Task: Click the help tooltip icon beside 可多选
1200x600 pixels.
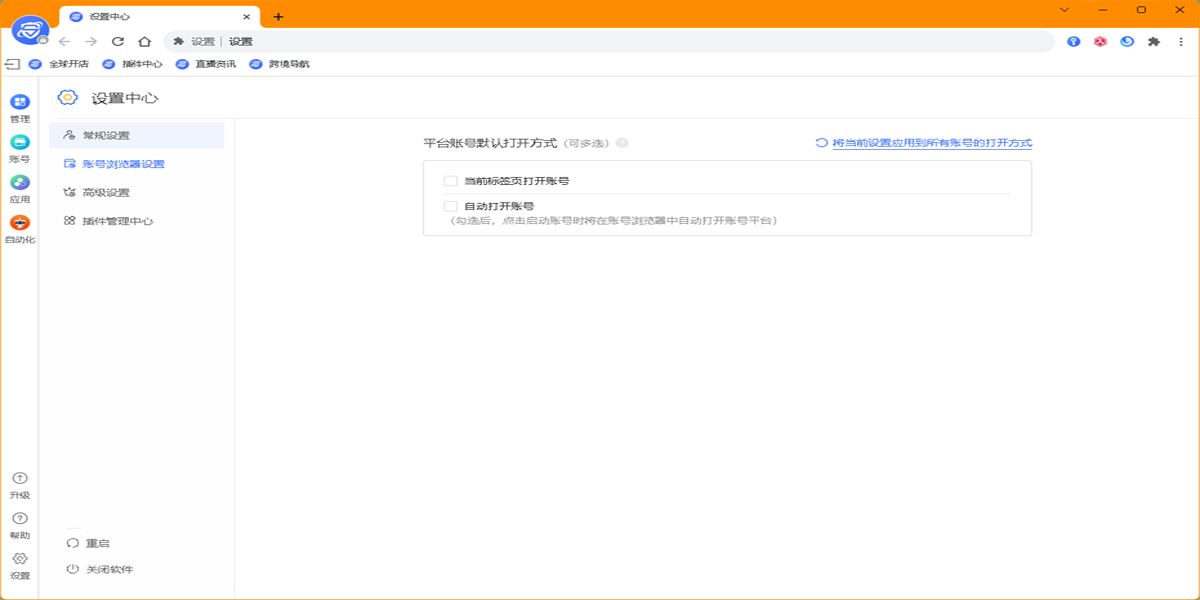Action: 622,143
